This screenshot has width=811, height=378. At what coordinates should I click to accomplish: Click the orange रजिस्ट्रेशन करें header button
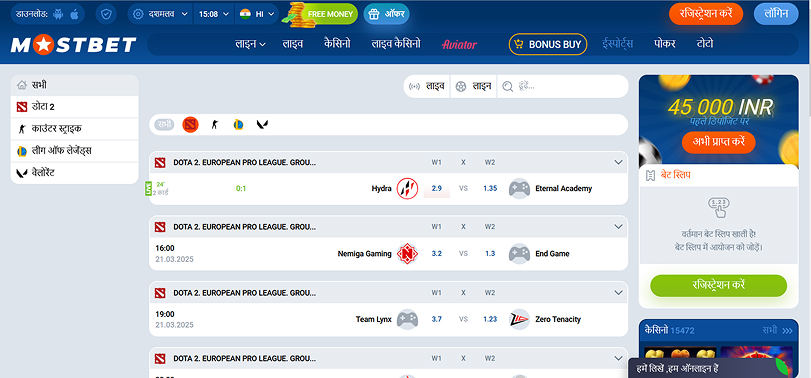coord(705,14)
